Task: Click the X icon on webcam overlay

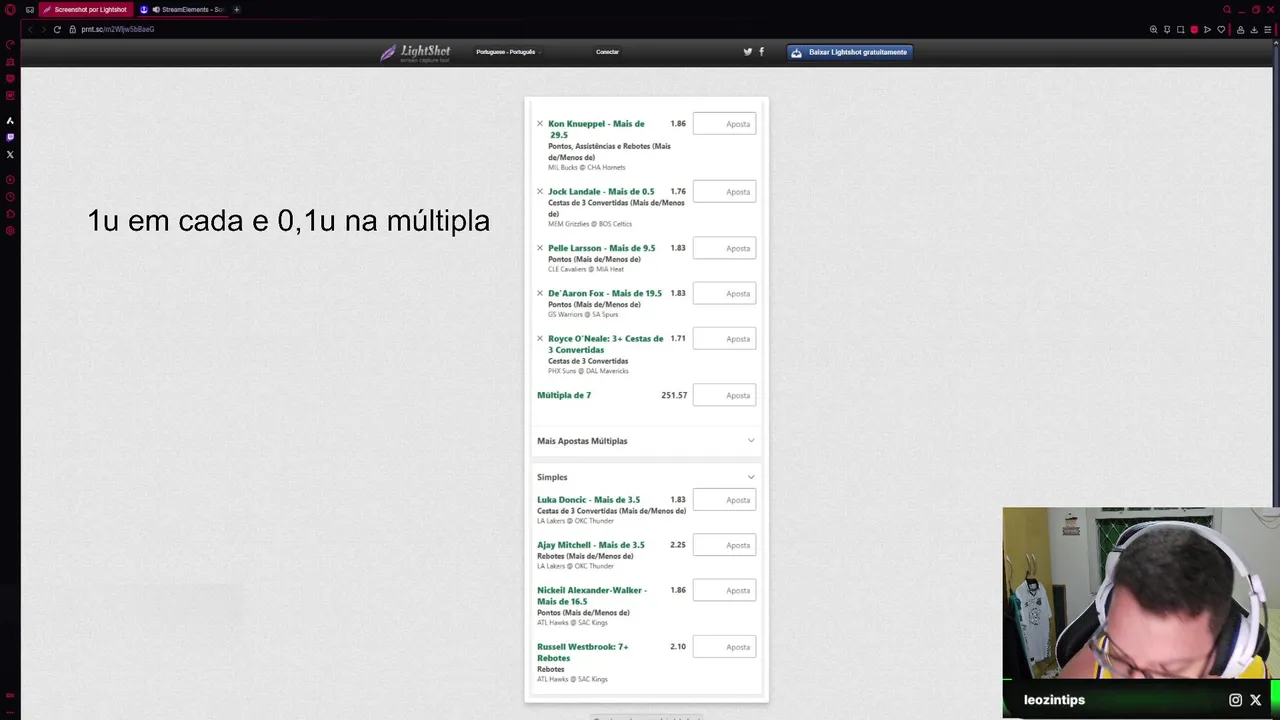Action: coord(1256,700)
